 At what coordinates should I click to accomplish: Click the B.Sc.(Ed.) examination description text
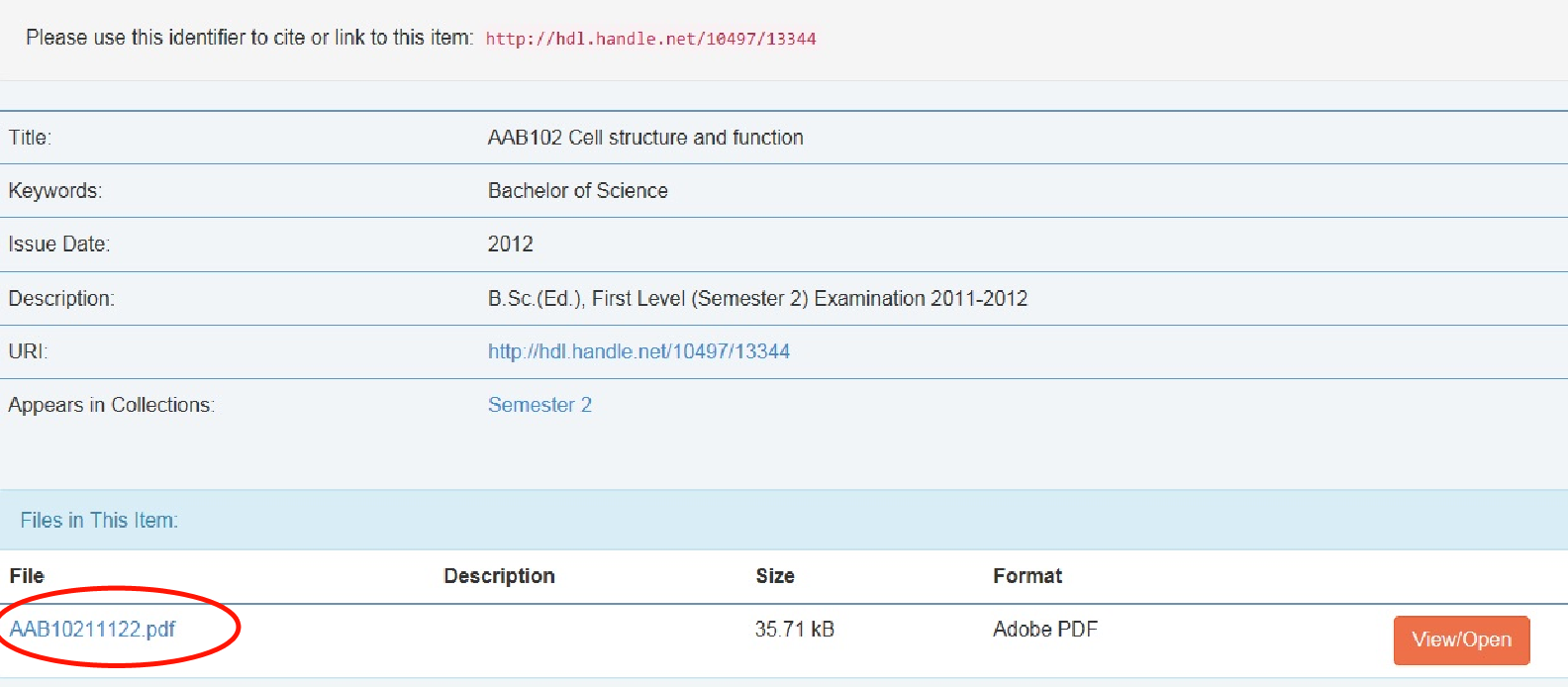pyautogui.click(x=757, y=298)
